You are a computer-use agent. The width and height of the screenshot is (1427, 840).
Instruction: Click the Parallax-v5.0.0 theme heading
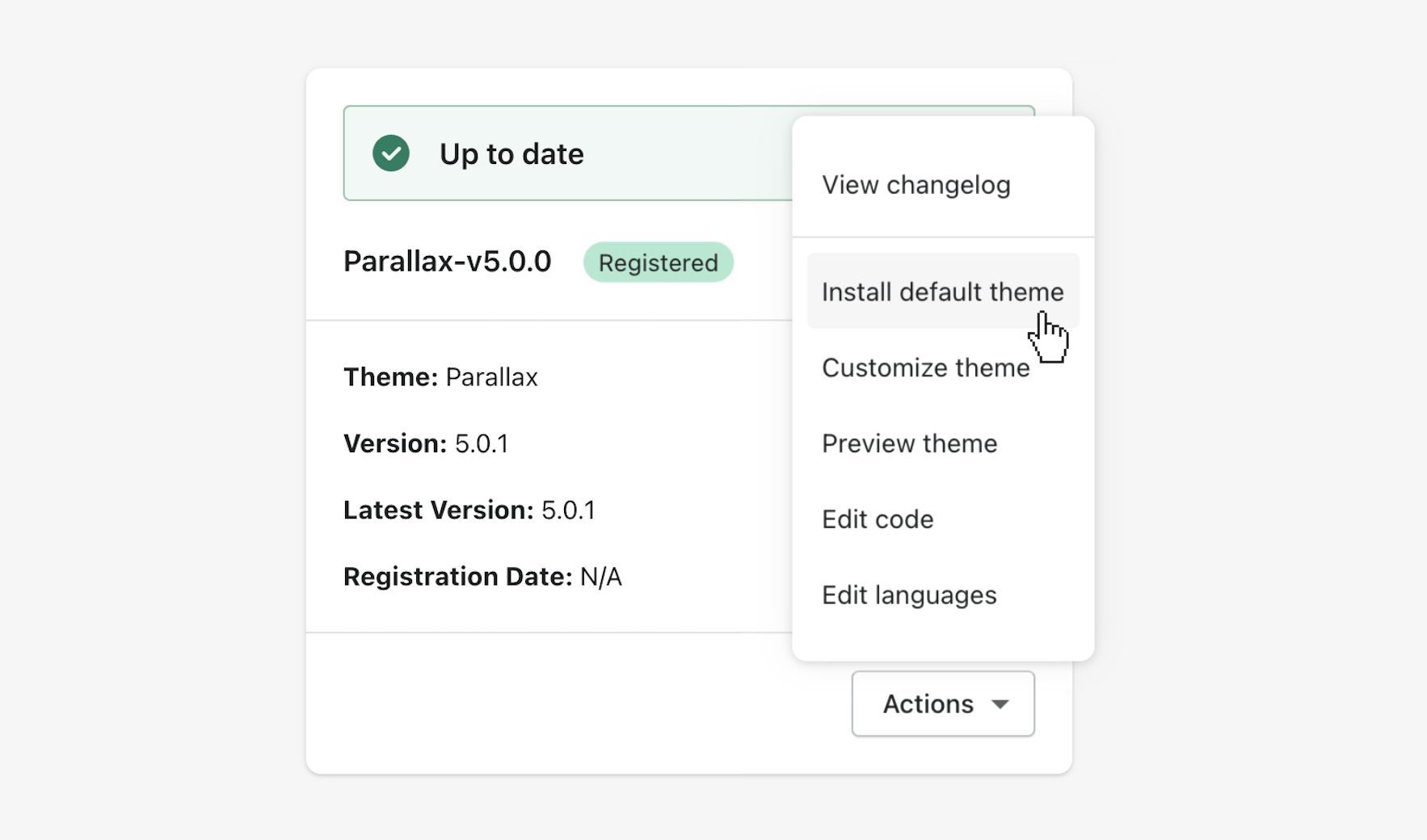click(447, 262)
